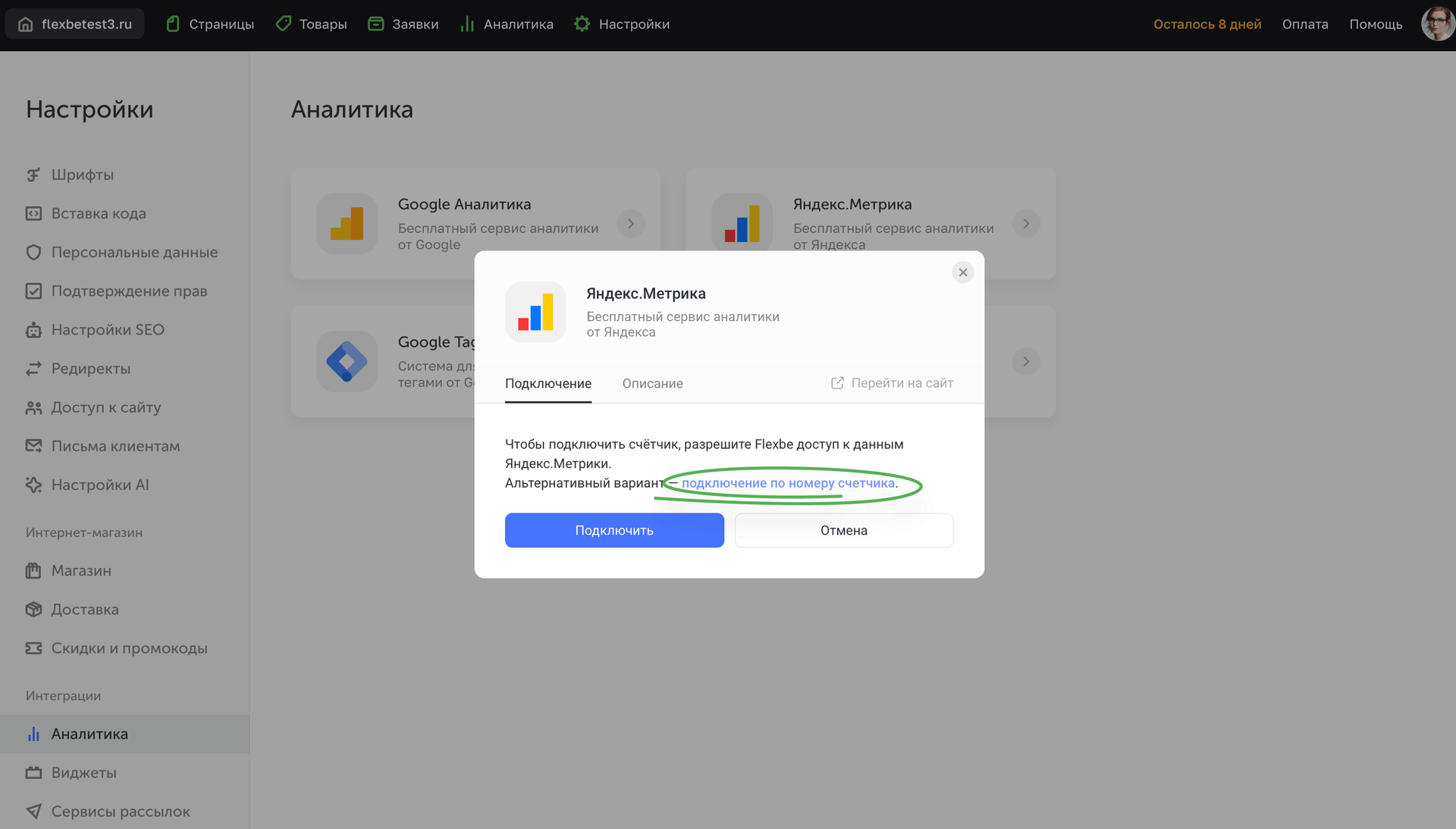Click the user avatar in top bar
The width and height of the screenshot is (1456, 829).
(x=1436, y=24)
